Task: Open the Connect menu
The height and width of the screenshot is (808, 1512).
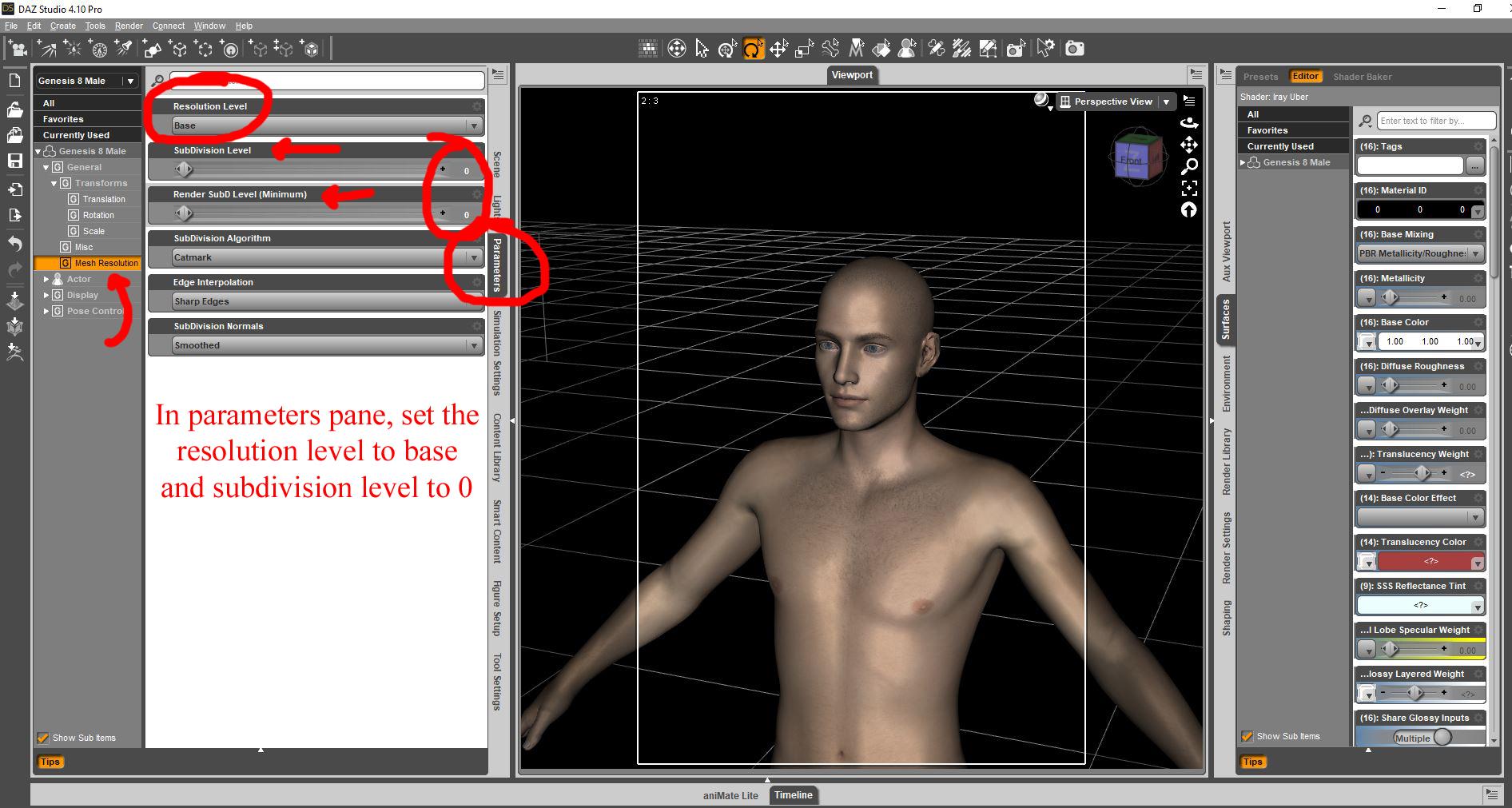Action: pos(169,26)
